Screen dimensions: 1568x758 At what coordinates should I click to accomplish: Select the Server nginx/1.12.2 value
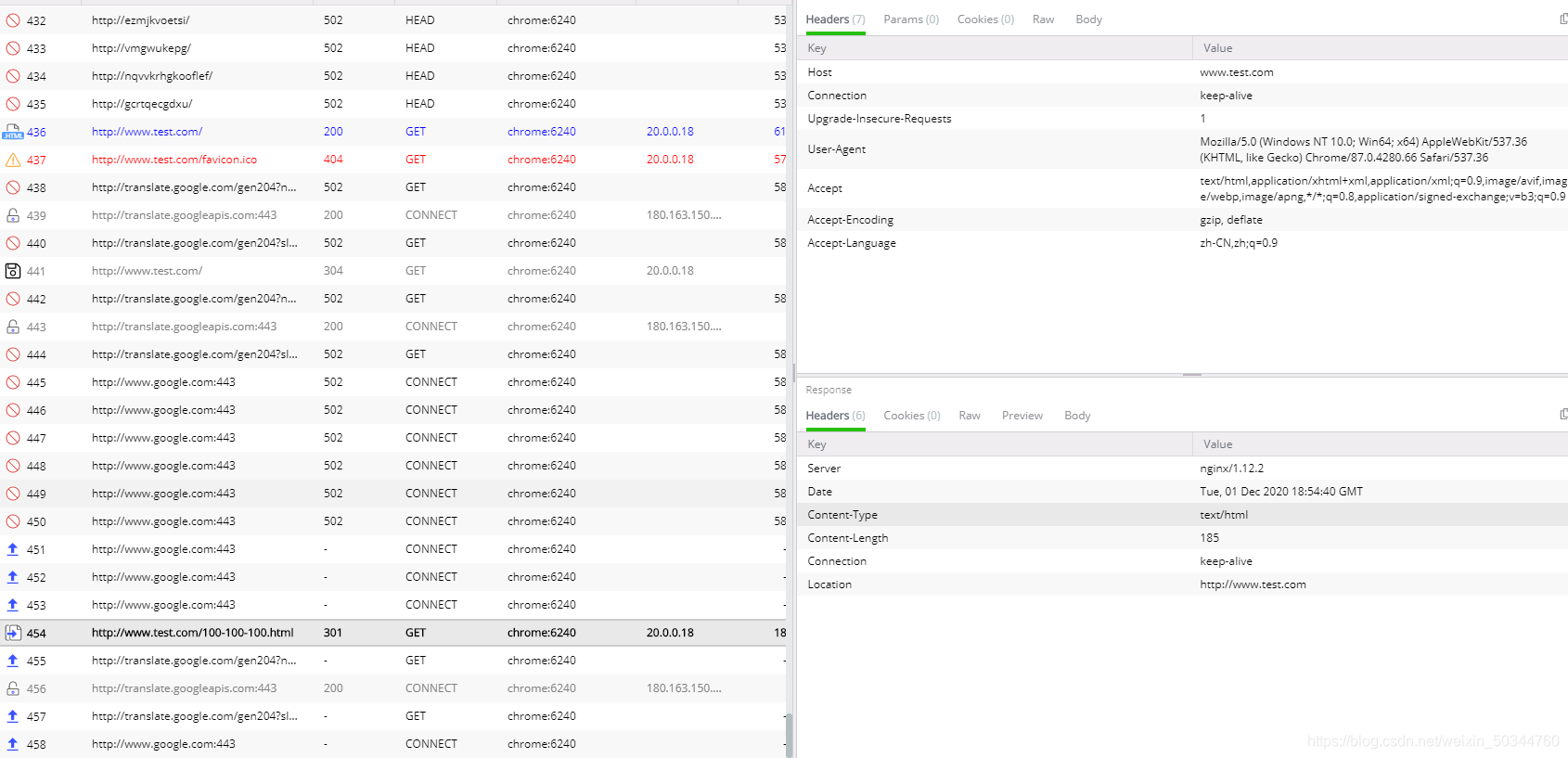tap(1231, 469)
